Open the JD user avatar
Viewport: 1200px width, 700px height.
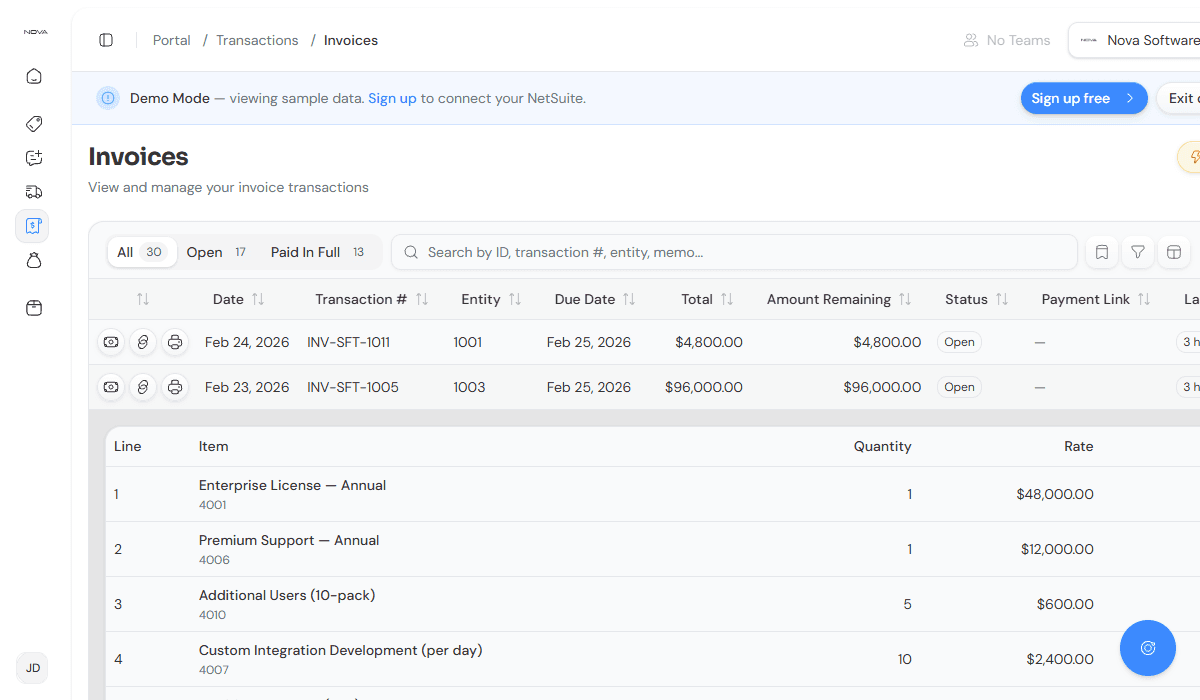coord(32,668)
